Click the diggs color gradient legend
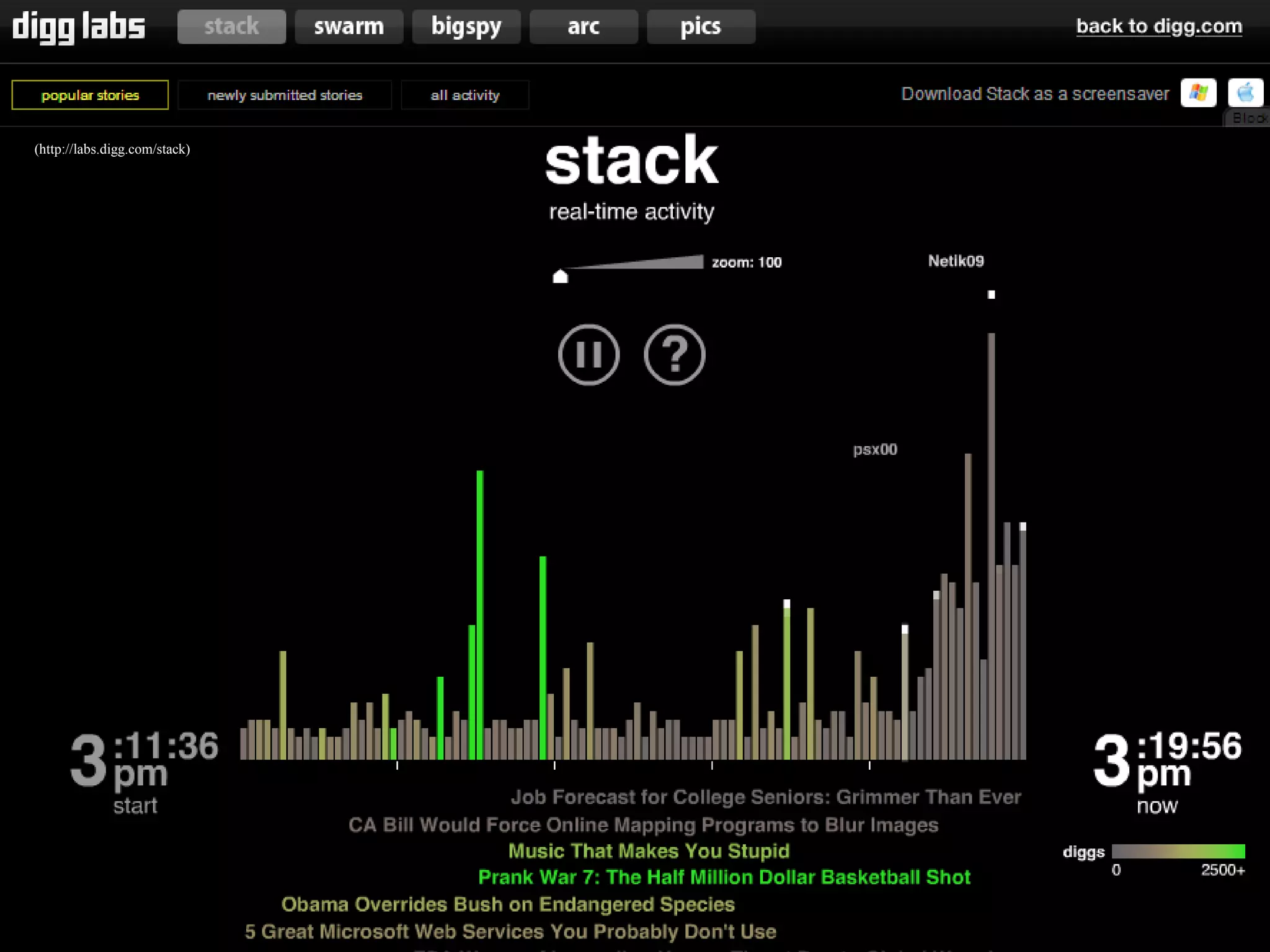Viewport: 1270px width, 952px height. (1178, 851)
